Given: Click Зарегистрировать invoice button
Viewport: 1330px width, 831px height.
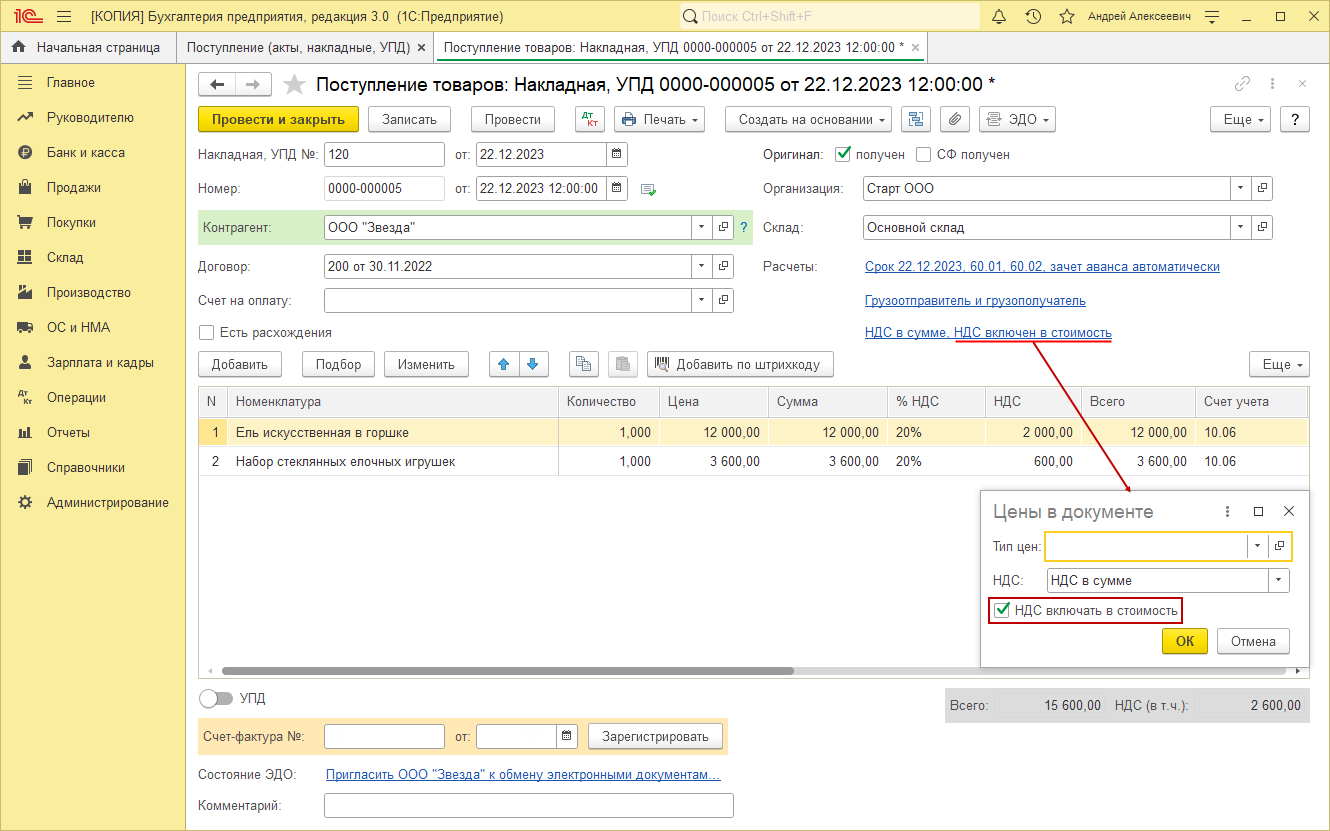Looking at the screenshot, I should click(655, 736).
